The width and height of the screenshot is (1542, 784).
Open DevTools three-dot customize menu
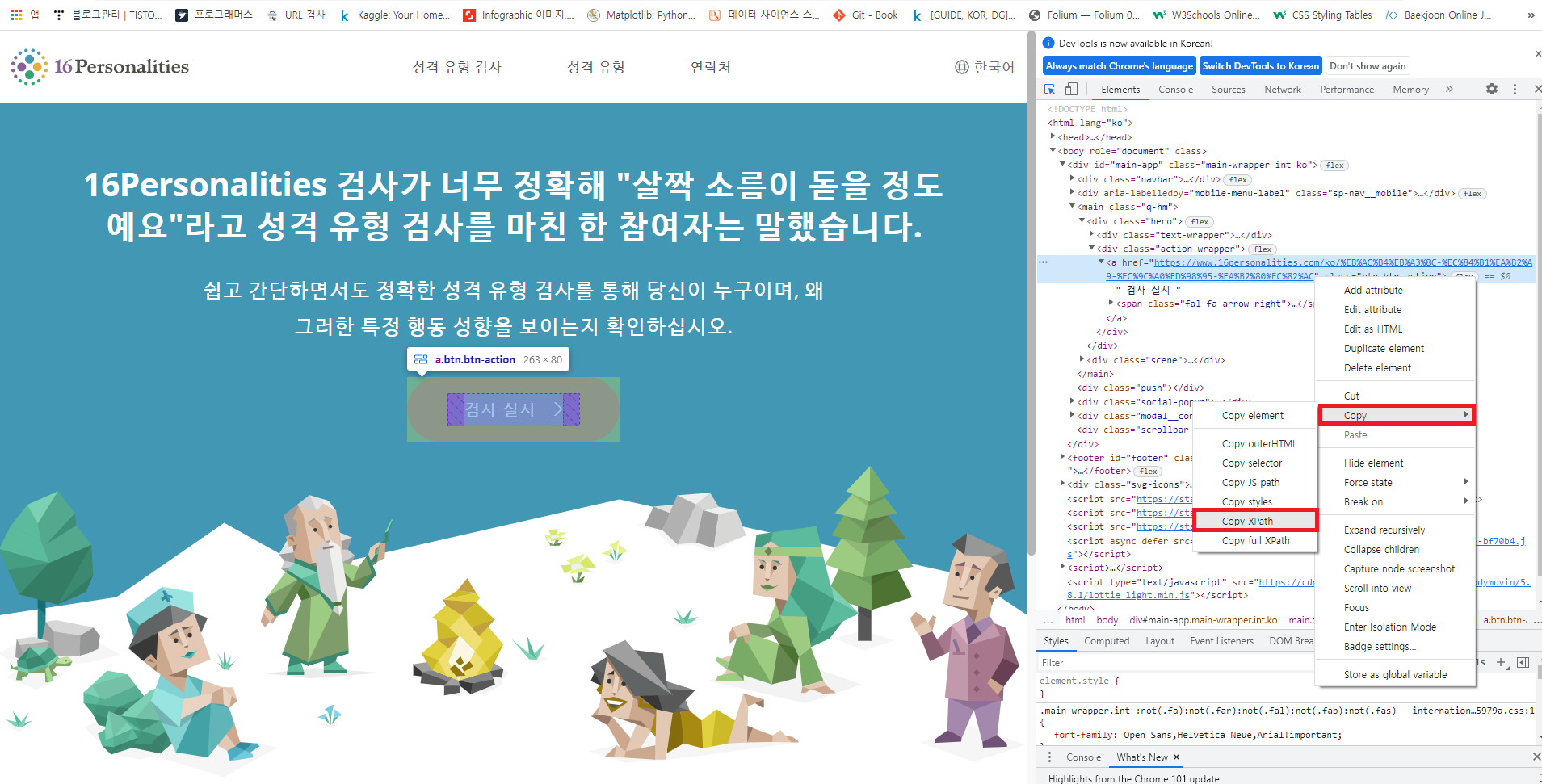pos(1515,90)
